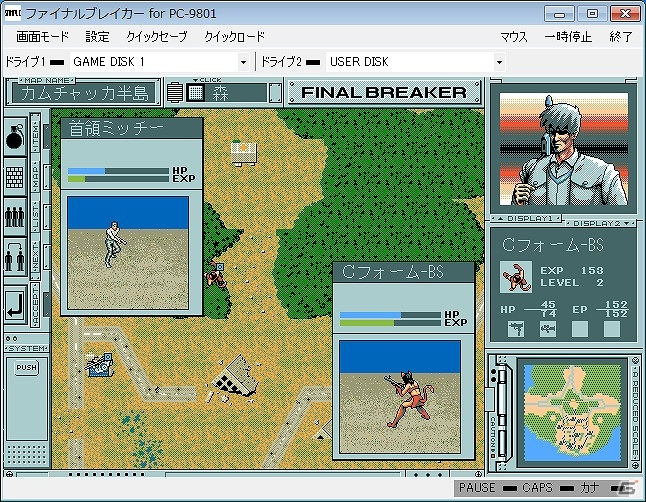Switch to DISPLAY2 tab
The width and height of the screenshot is (646, 502).
click(x=602, y=223)
